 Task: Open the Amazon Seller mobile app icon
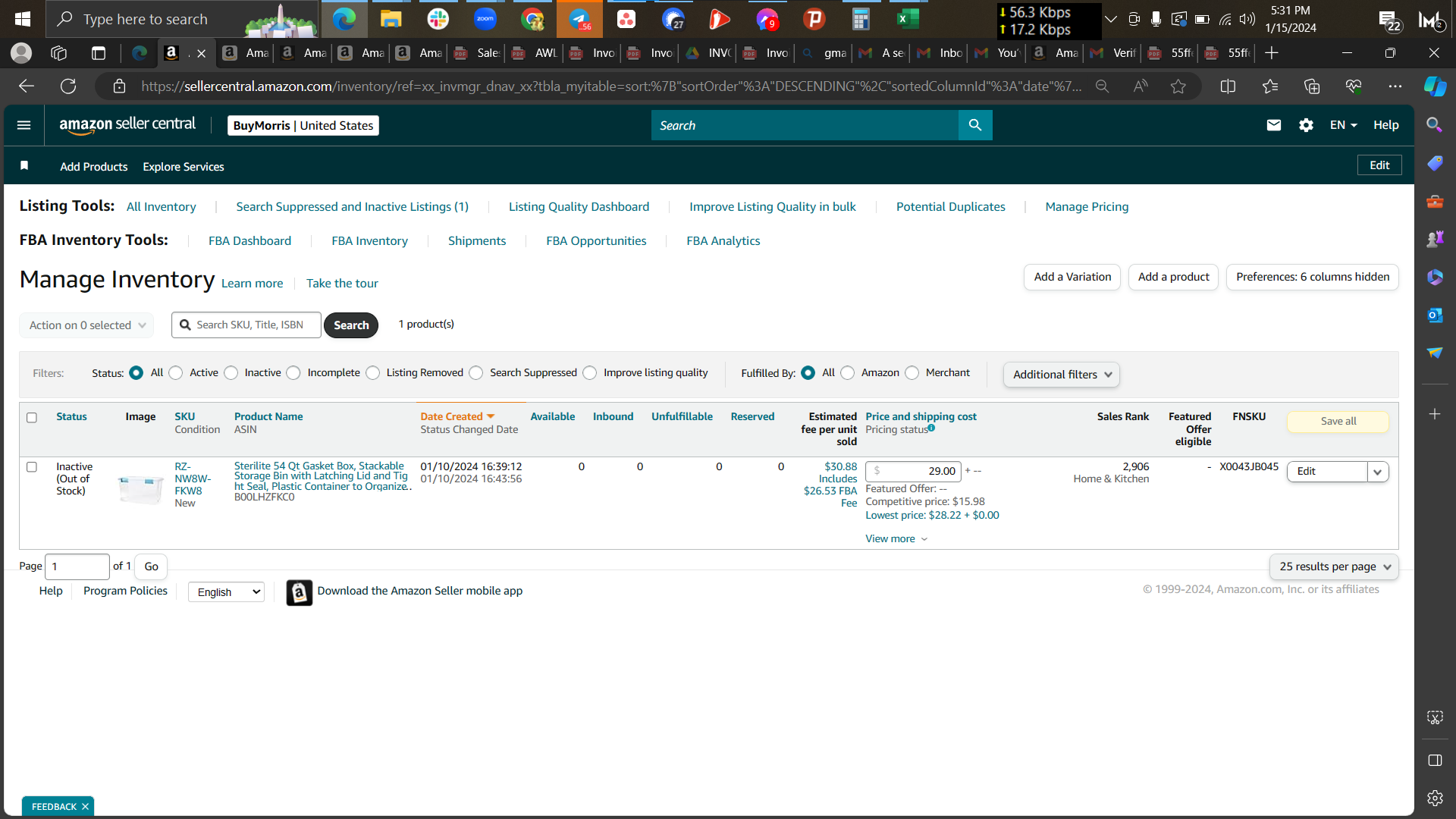pyautogui.click(x=300, y=592)
